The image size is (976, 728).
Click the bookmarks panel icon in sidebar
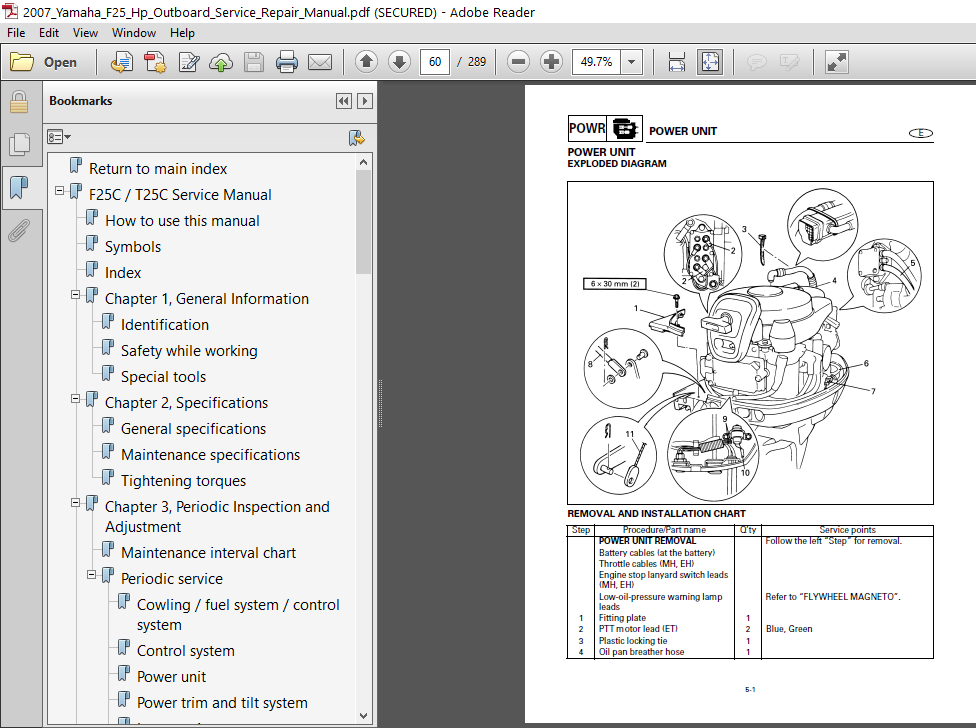[x=19, y=187]
